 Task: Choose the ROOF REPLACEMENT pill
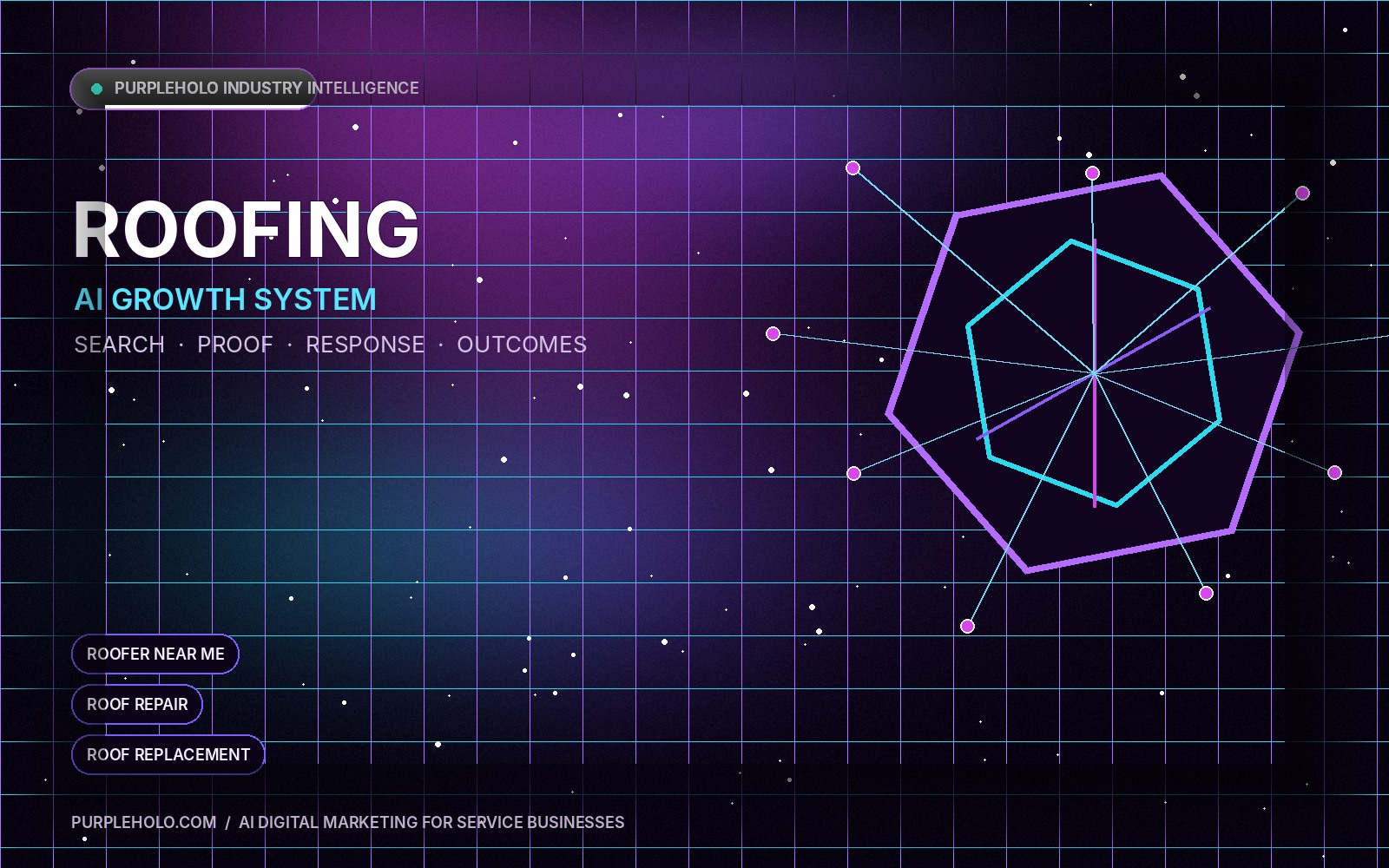tap(168, 754)
